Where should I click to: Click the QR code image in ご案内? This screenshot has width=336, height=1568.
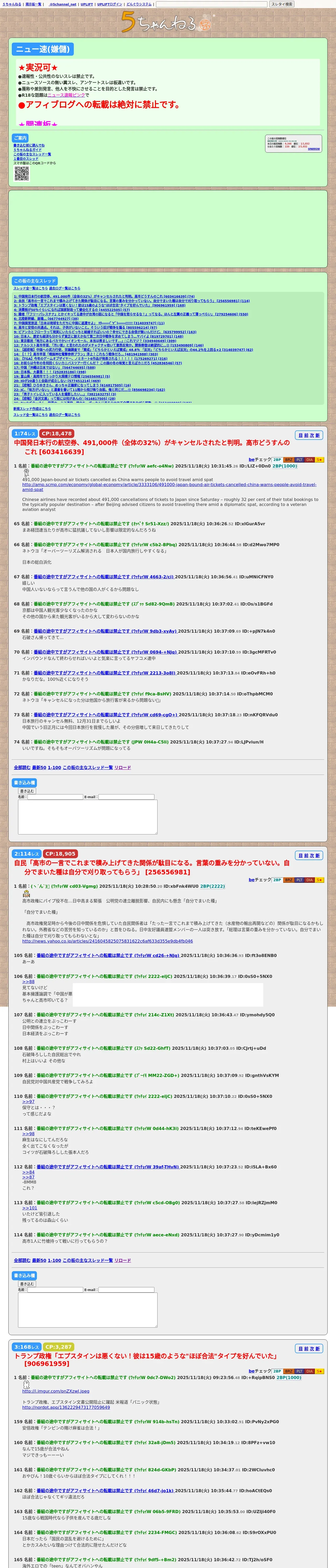point(21,174)
